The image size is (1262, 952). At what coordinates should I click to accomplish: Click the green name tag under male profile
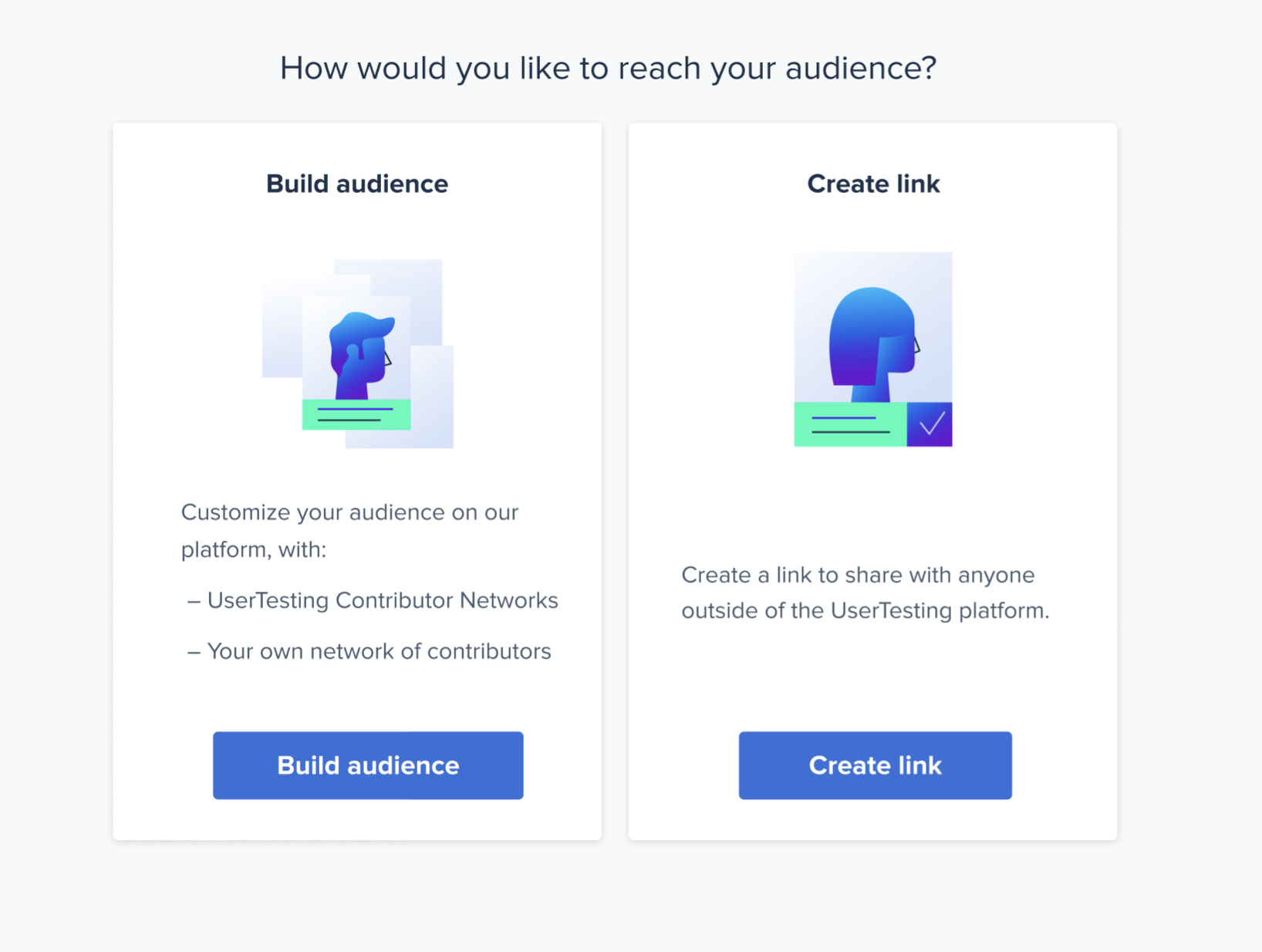[x=356, y=414]
